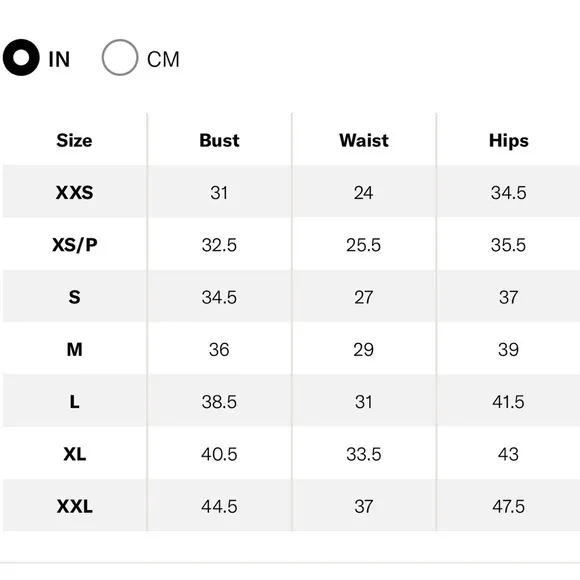Click the M waist value 29
This screenshot has height=580, width=580.
coord(364,350)
